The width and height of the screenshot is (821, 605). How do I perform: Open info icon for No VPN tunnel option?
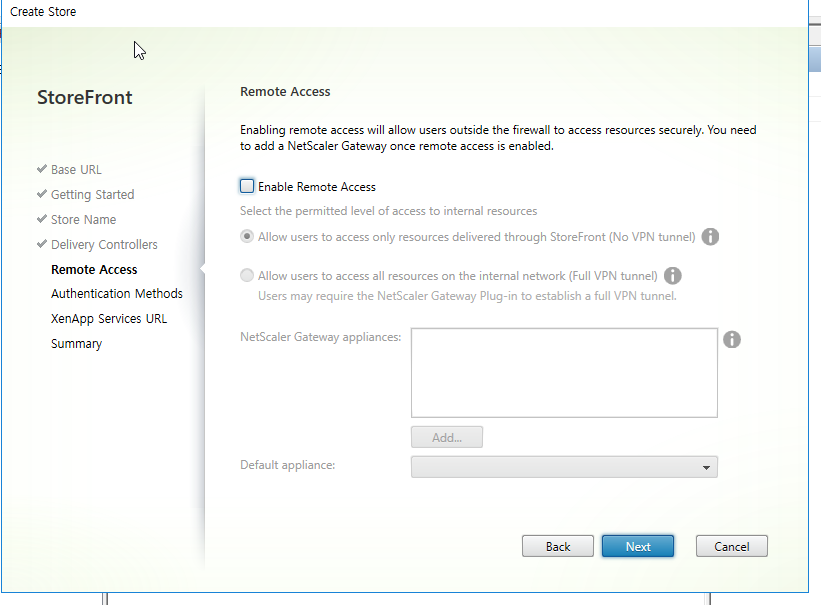pos(710,237)
